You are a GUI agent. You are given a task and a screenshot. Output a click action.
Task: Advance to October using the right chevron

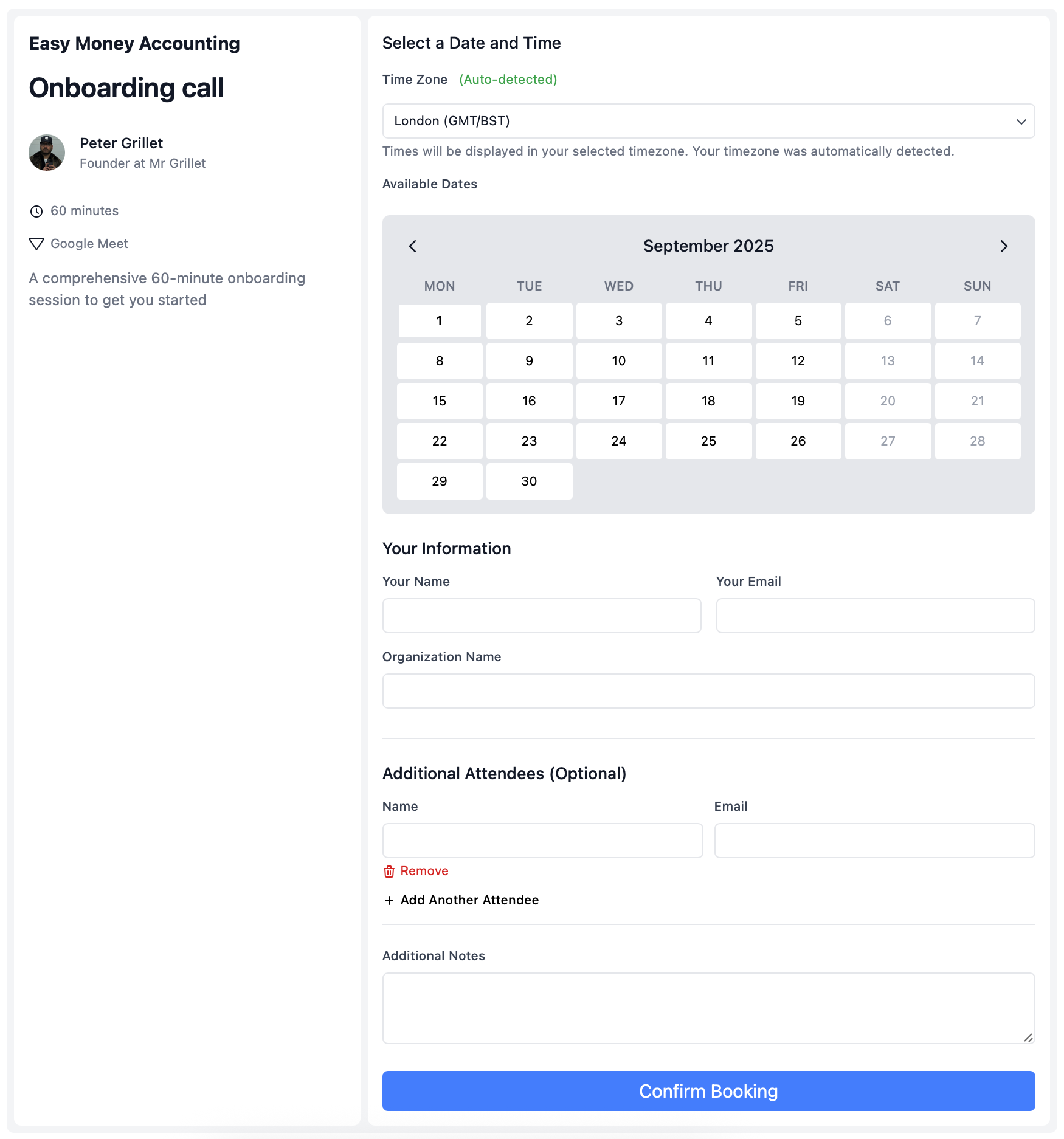[1004, 247]
